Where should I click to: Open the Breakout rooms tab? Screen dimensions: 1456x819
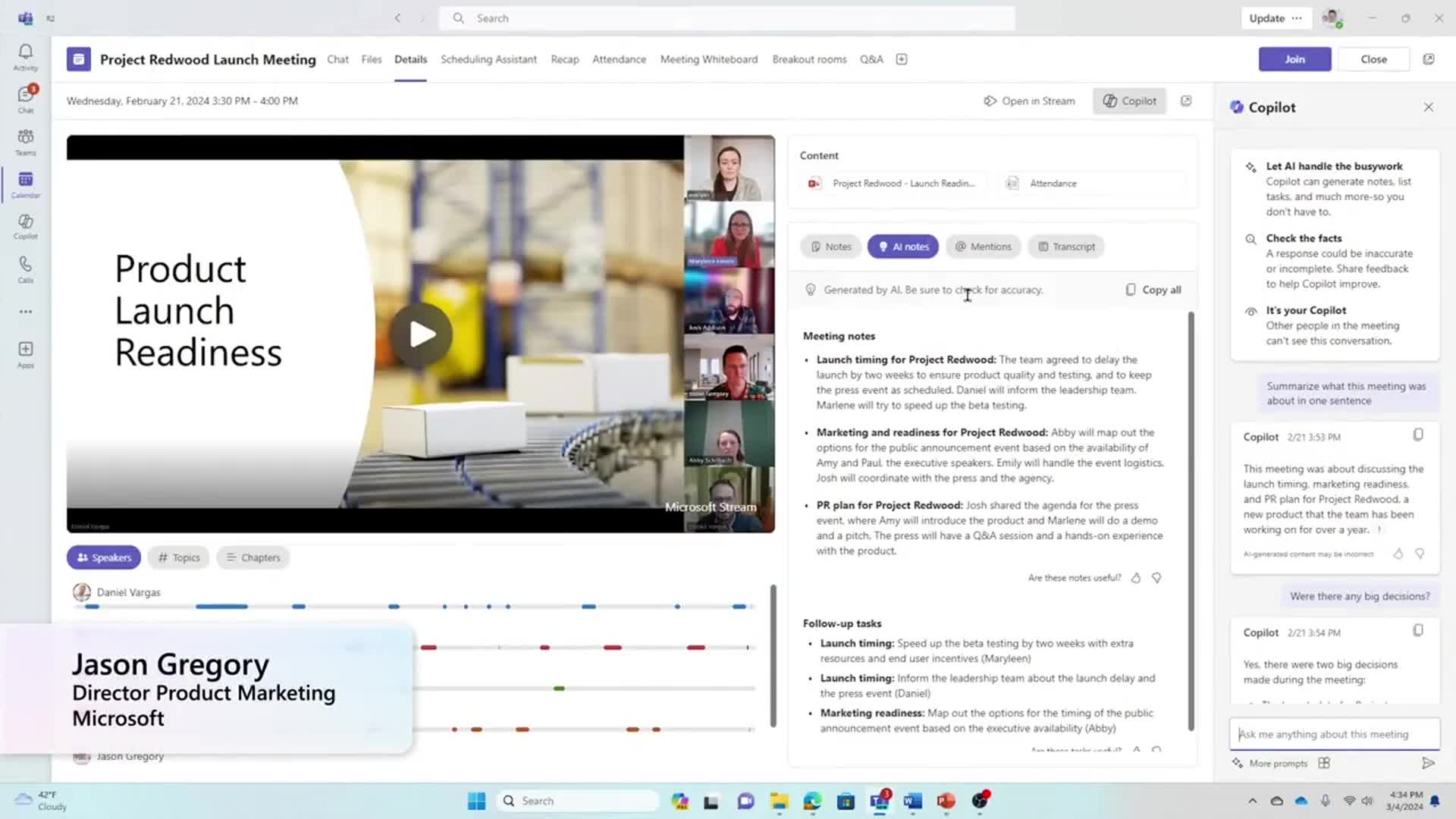pyautogui.click(x=809, y=59)
